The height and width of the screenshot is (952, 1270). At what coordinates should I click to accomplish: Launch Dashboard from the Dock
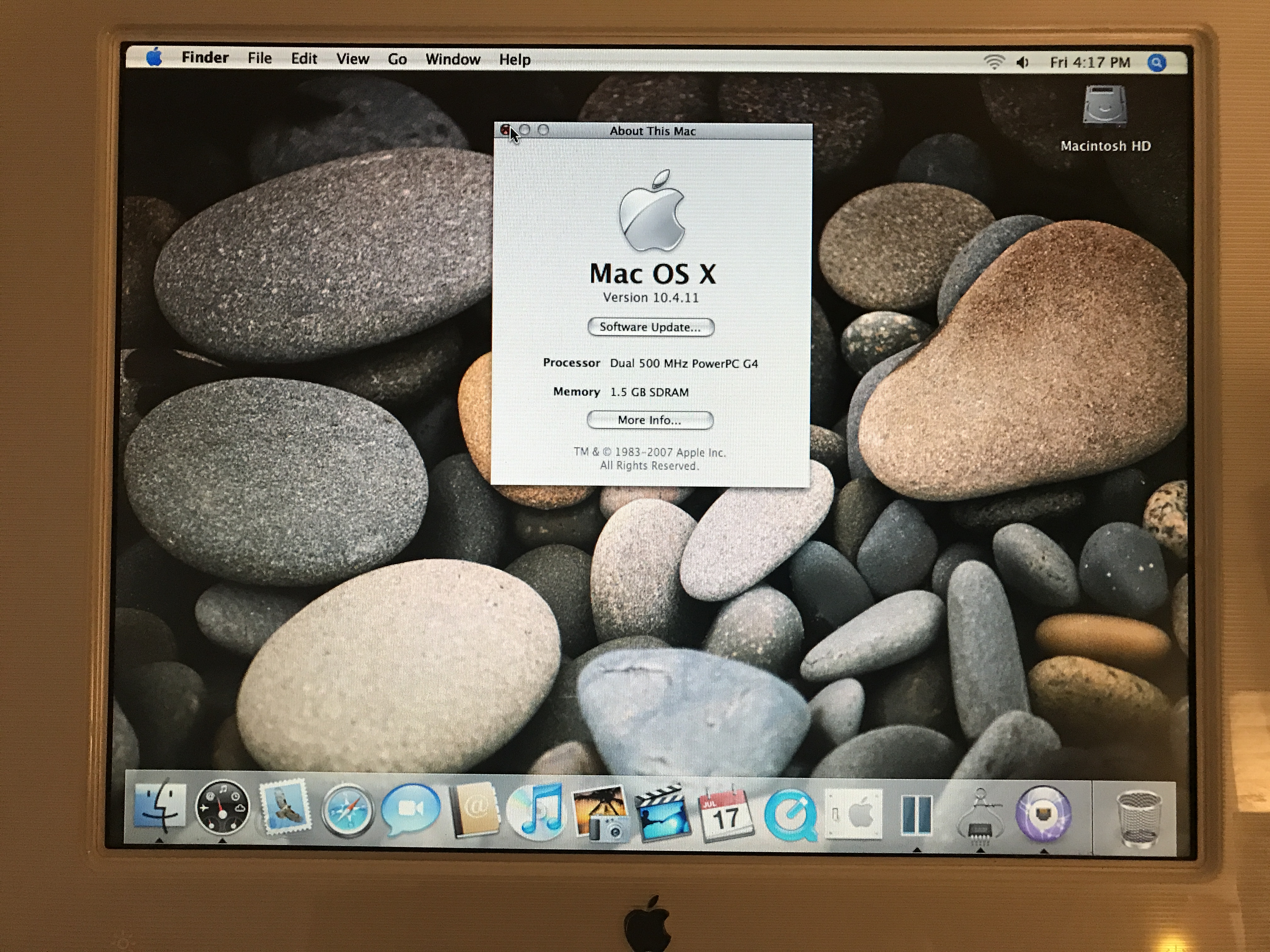222,807
